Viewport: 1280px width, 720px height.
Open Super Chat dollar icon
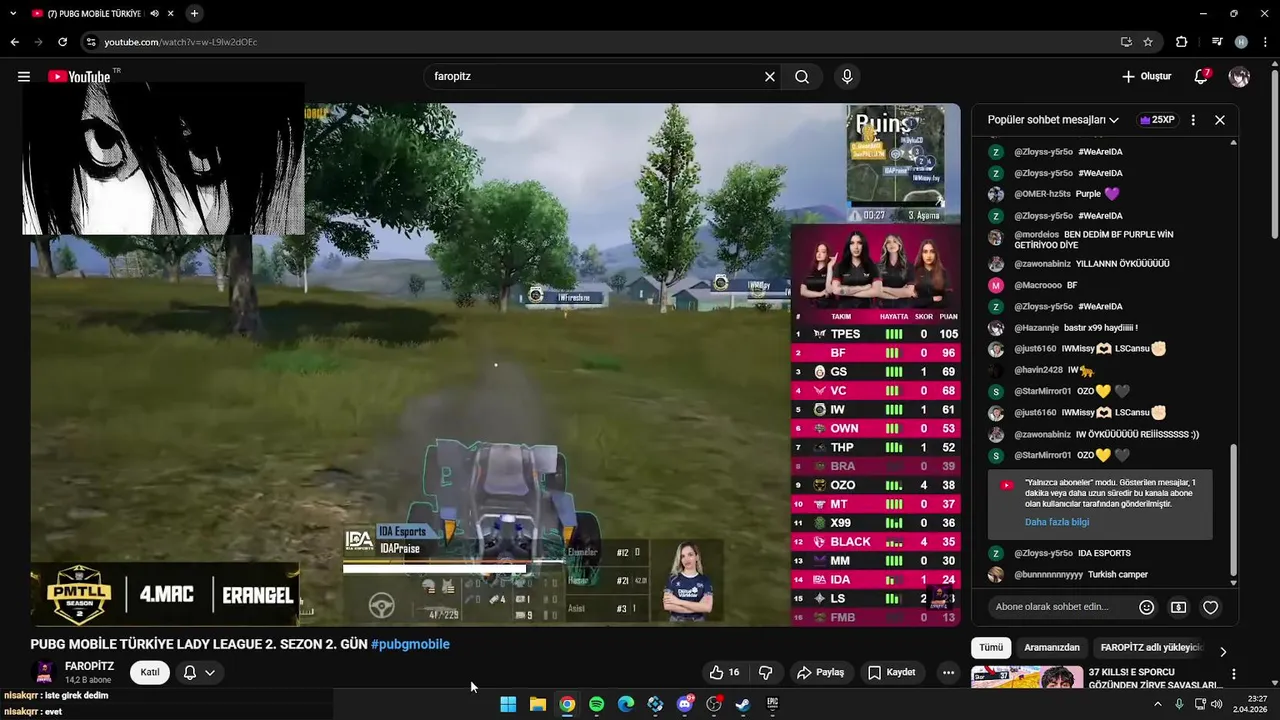pyautogui.click(x=1179, y=607)
